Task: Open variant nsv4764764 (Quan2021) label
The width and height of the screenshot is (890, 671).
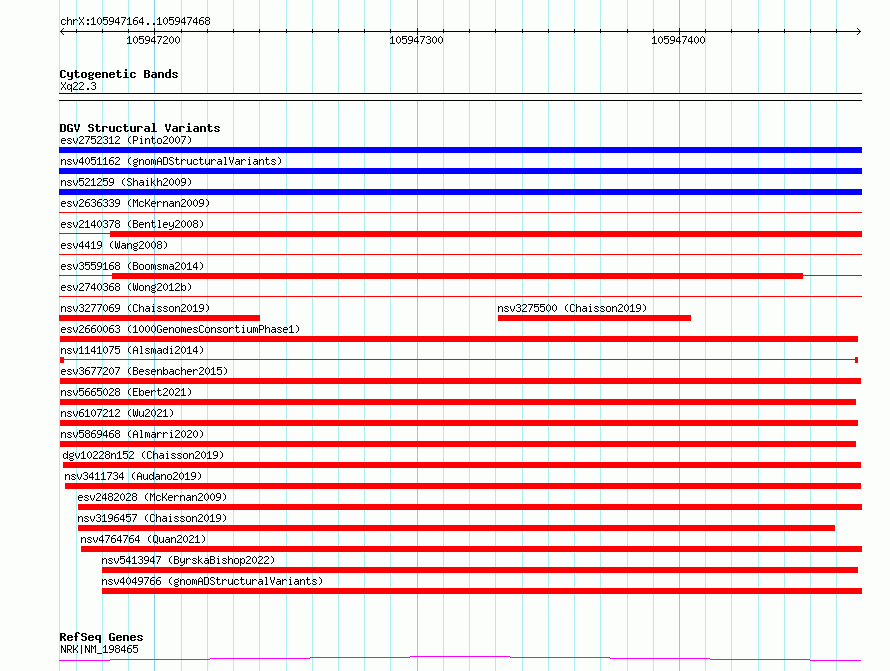Action: pyautogui.click(x=143, y=539)
